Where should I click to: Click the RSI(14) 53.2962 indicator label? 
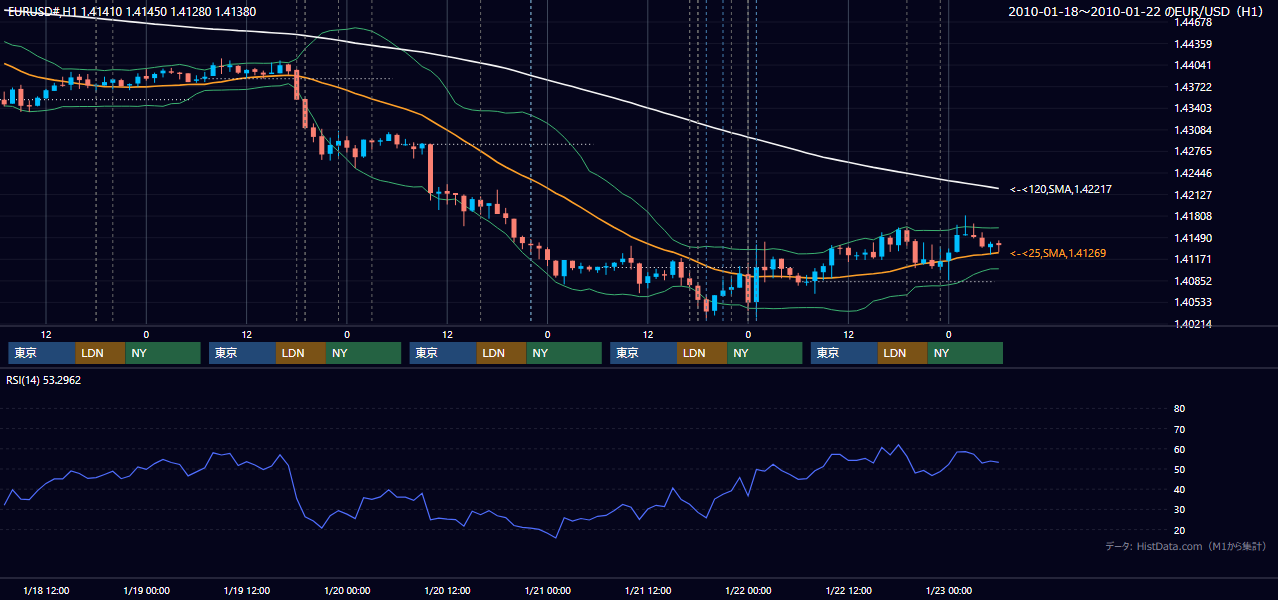(x=44, y=380)
